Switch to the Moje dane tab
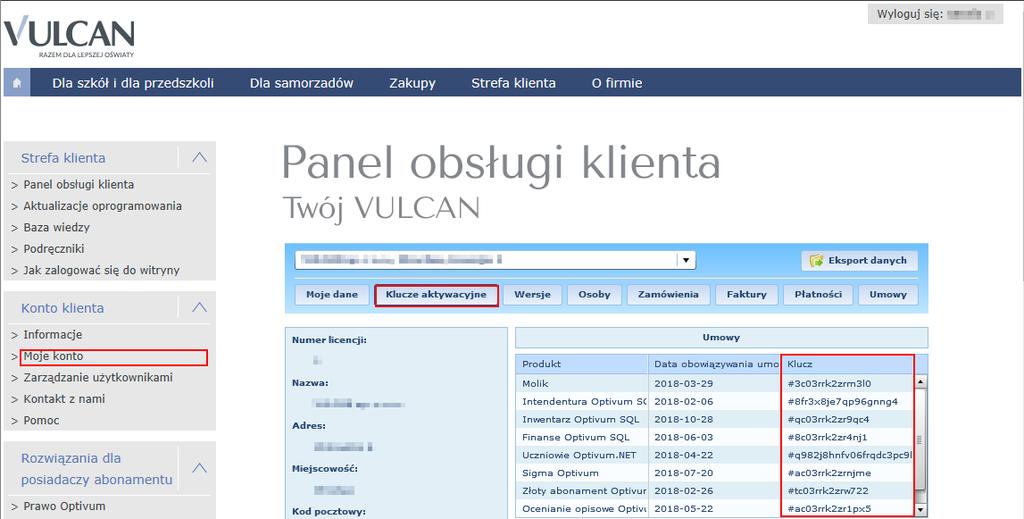The height and width of the screenshot is (519, 1024). (x=332, y=294)
